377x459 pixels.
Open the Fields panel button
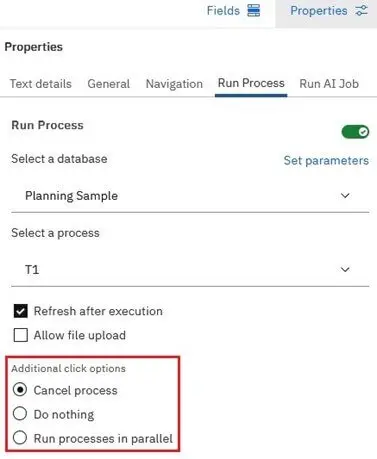pyautogui.click(x=233, y=11)
